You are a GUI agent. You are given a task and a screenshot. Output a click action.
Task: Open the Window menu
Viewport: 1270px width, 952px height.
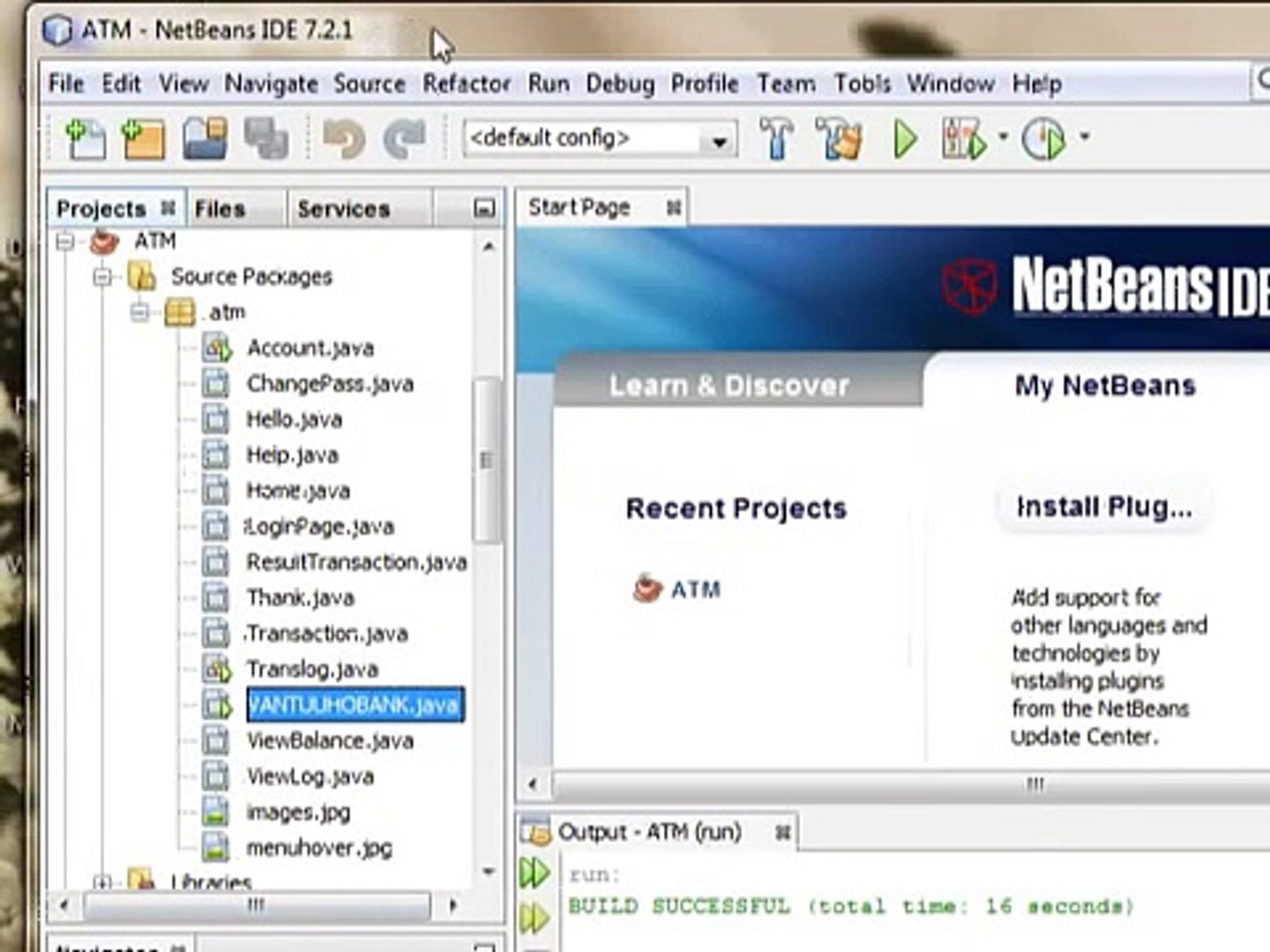[x=951, y=84]
